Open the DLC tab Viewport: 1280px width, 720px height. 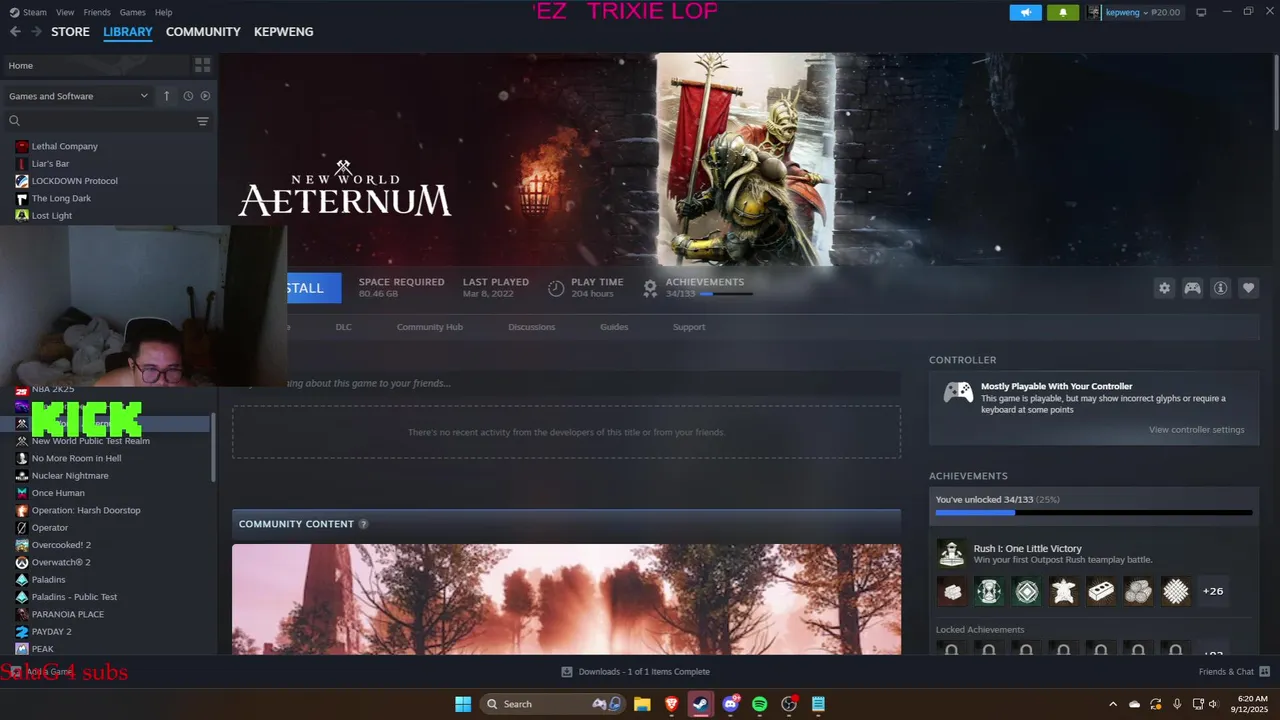pyautogui.click(x=343, y=327)
